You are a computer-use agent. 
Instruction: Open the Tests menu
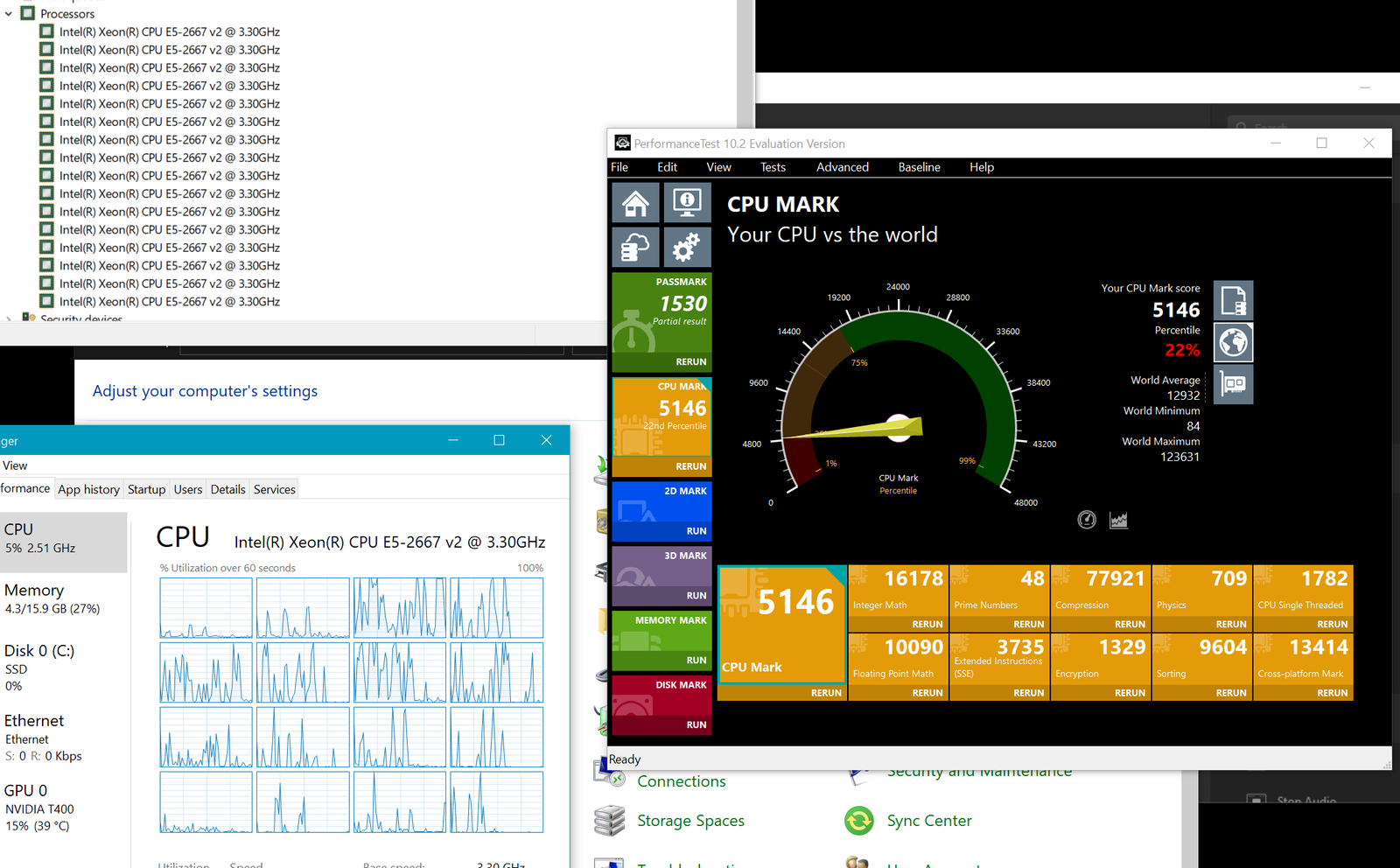(773, 167)
